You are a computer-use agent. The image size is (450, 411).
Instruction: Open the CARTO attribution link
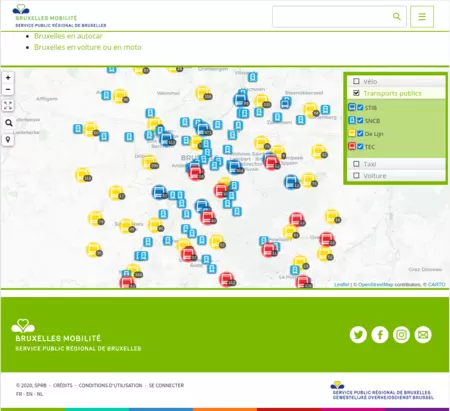coord(436,284)
